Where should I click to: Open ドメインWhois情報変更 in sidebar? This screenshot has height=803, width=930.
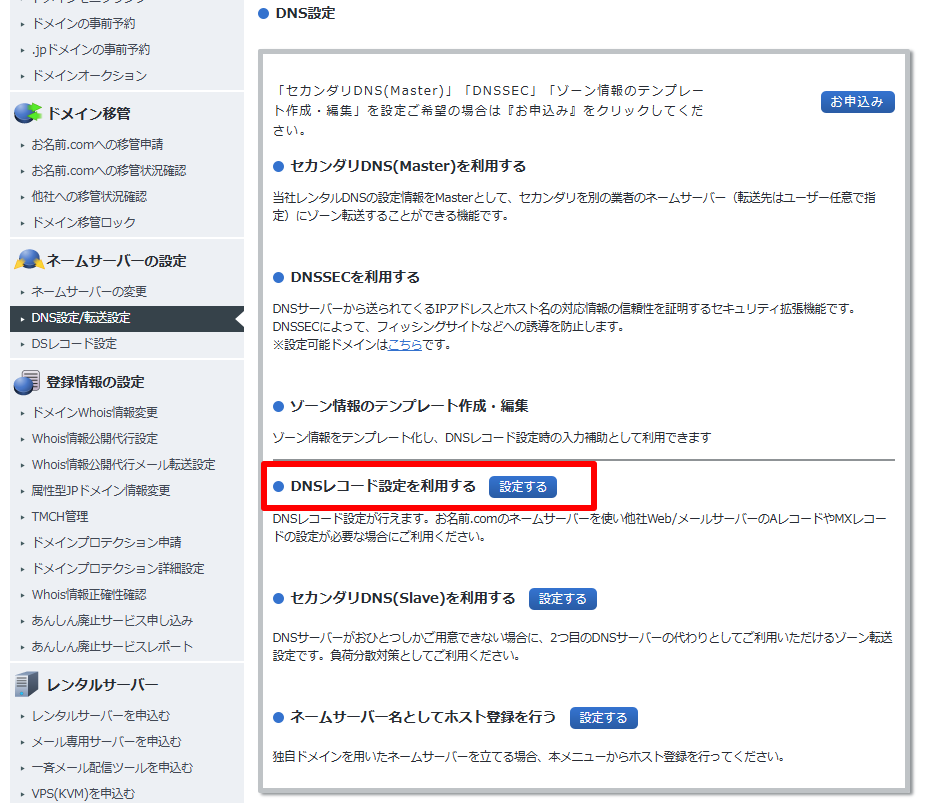(95, 413)
